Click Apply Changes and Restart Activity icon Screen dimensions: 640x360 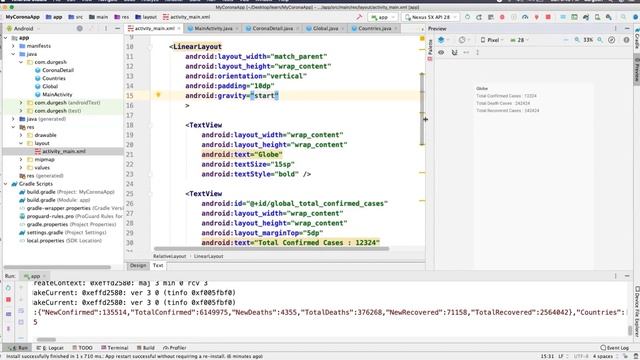479,17
